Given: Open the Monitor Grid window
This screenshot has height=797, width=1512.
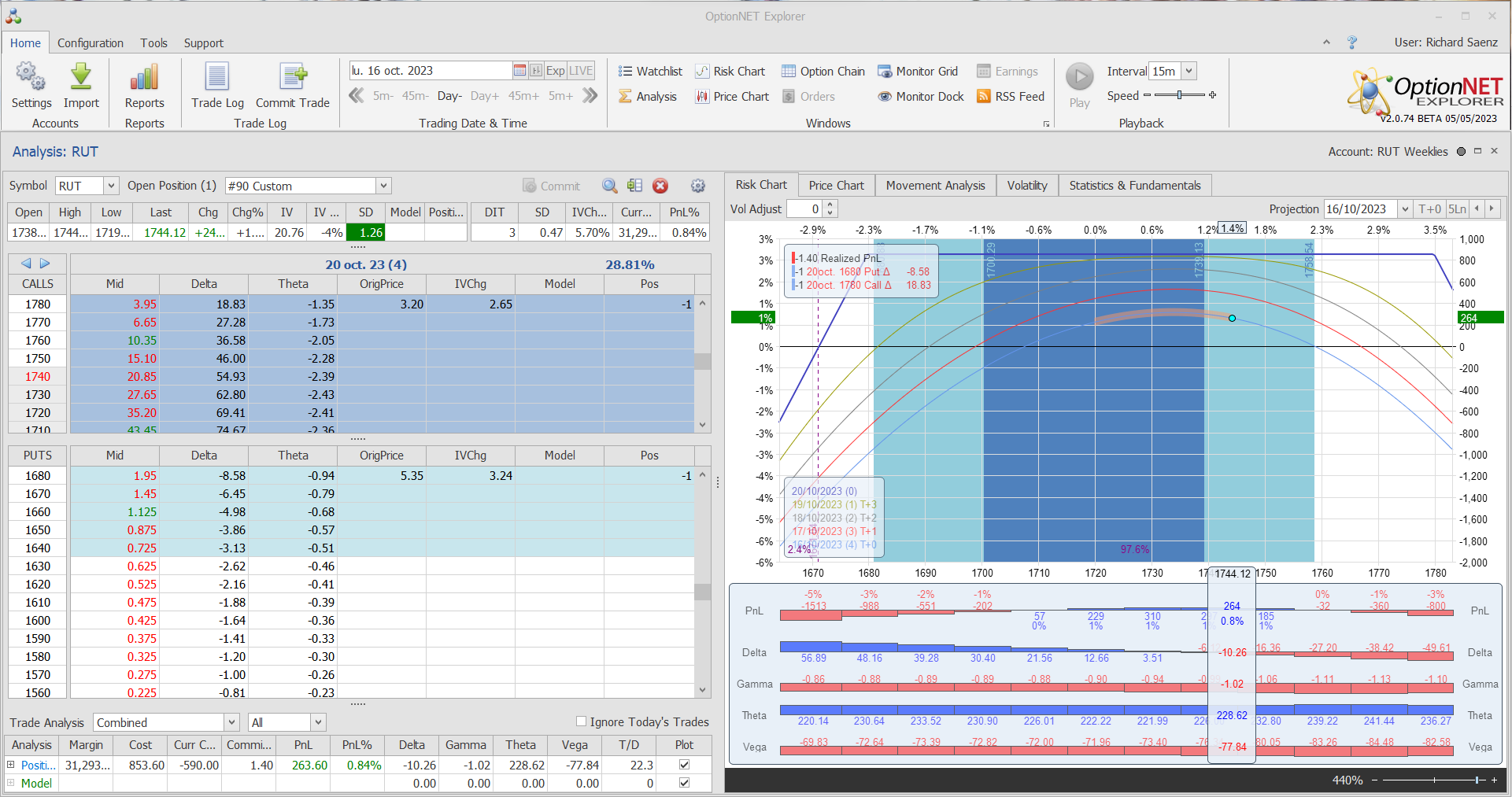Looking at the screenshot, I should point(918,72).
